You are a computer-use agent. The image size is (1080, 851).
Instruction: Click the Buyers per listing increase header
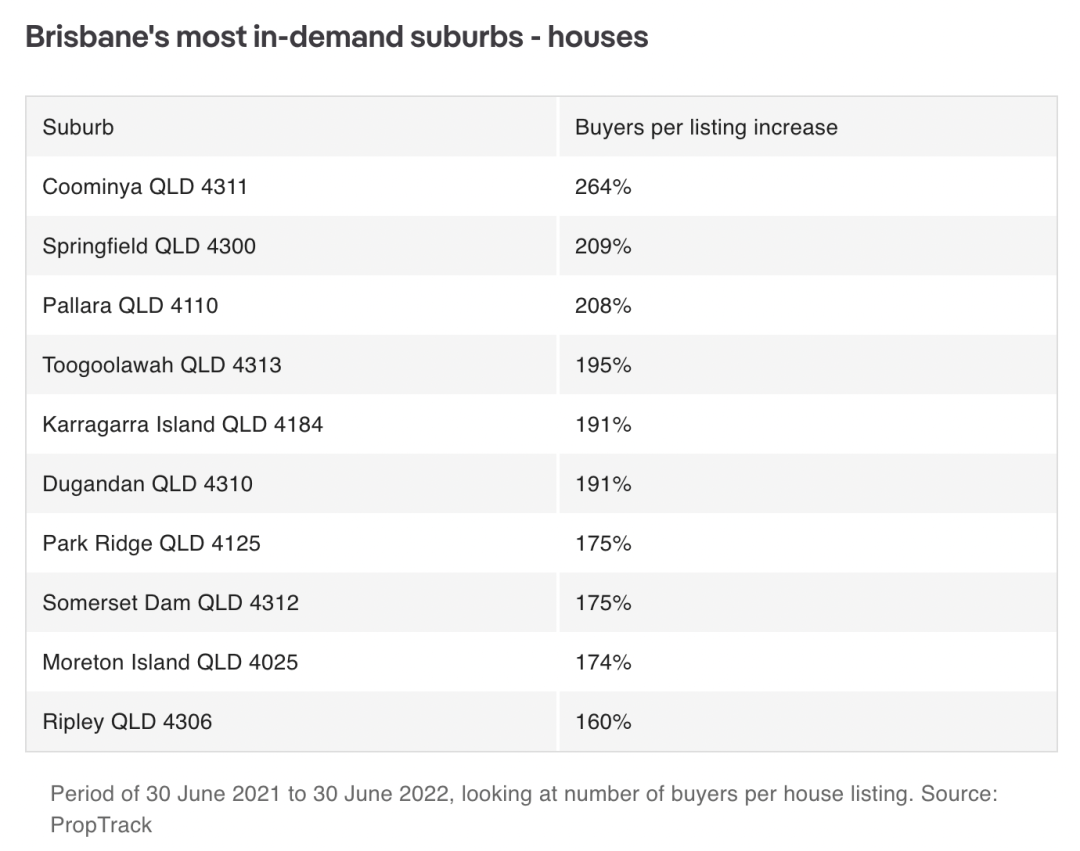pyautogui.click(x=706, y=127)
